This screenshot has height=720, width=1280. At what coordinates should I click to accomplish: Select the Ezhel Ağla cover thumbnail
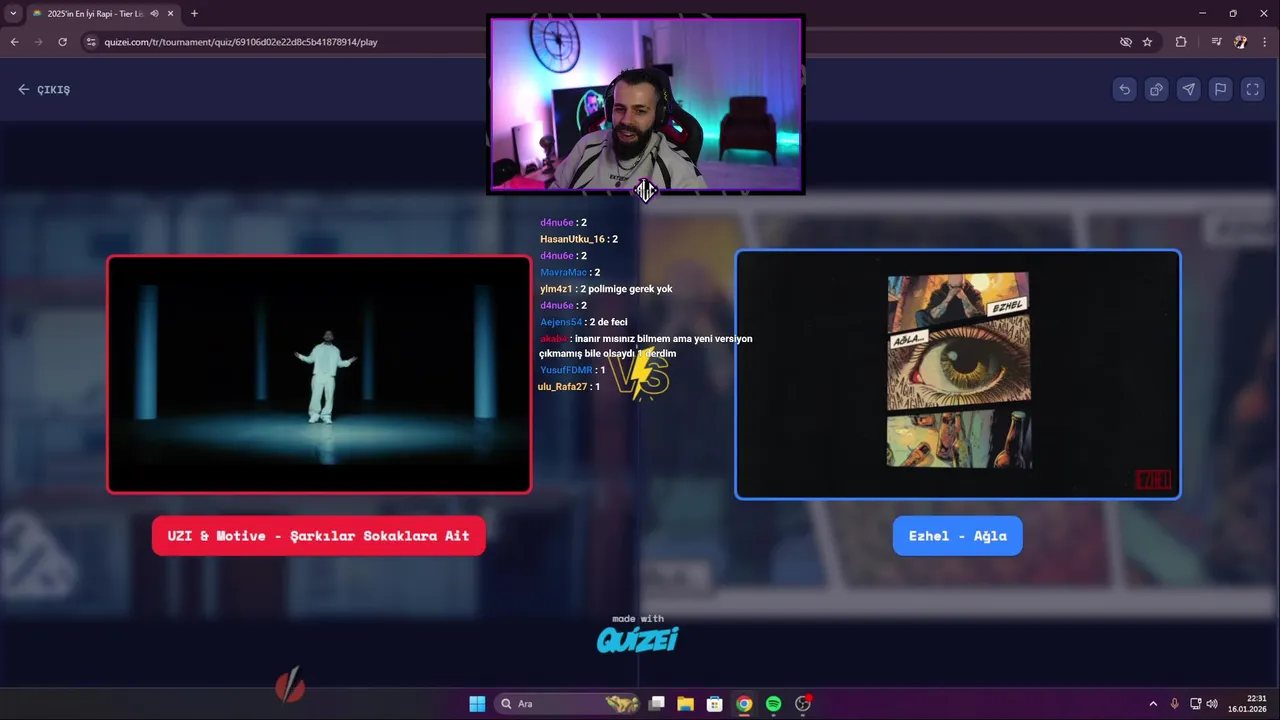coord(957,374)
